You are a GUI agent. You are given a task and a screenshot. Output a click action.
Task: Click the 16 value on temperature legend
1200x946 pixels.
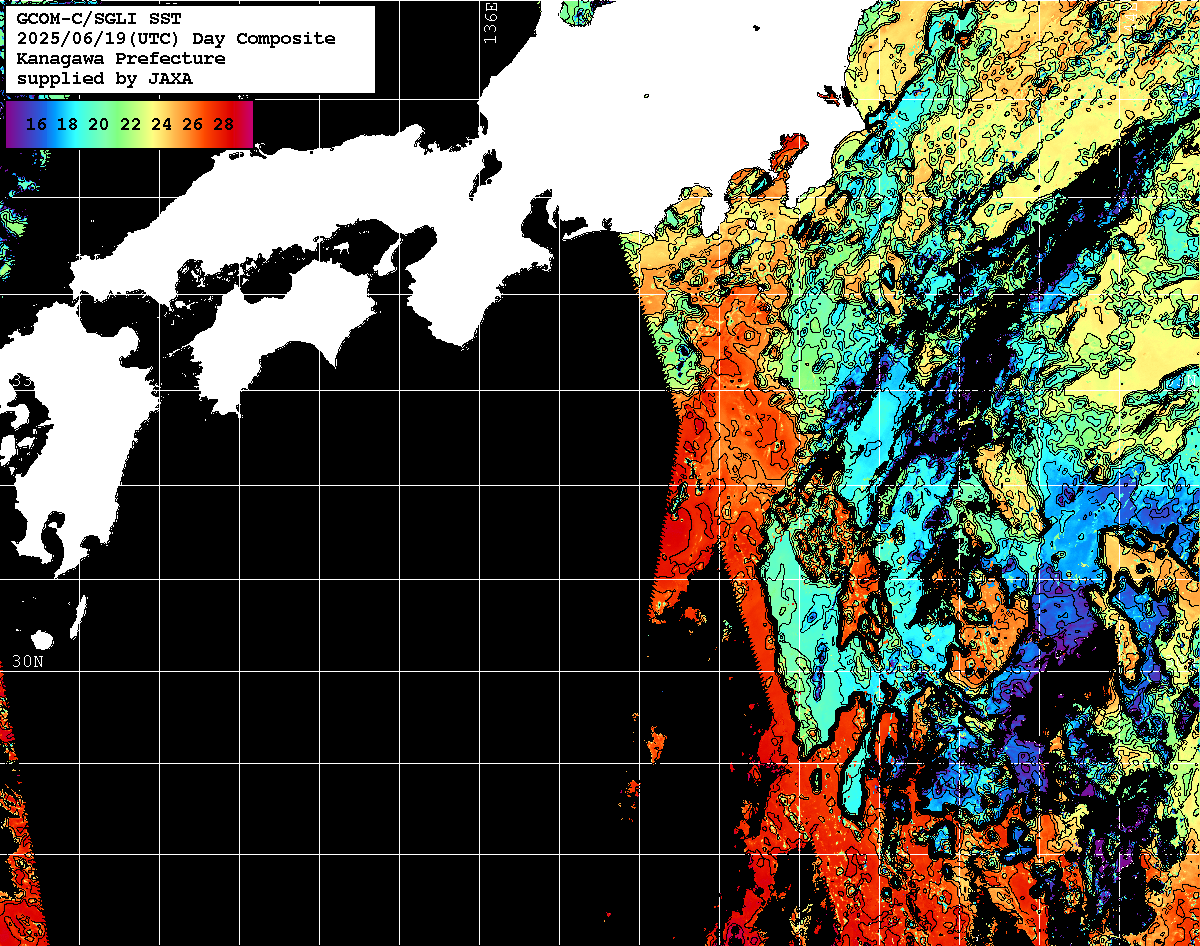(x=36, y=125)
